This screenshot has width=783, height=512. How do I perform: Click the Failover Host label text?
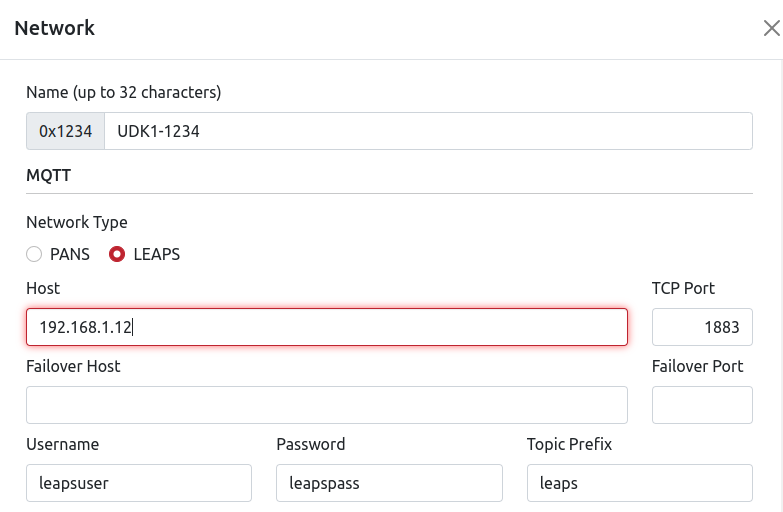click(x=73, y=366)
